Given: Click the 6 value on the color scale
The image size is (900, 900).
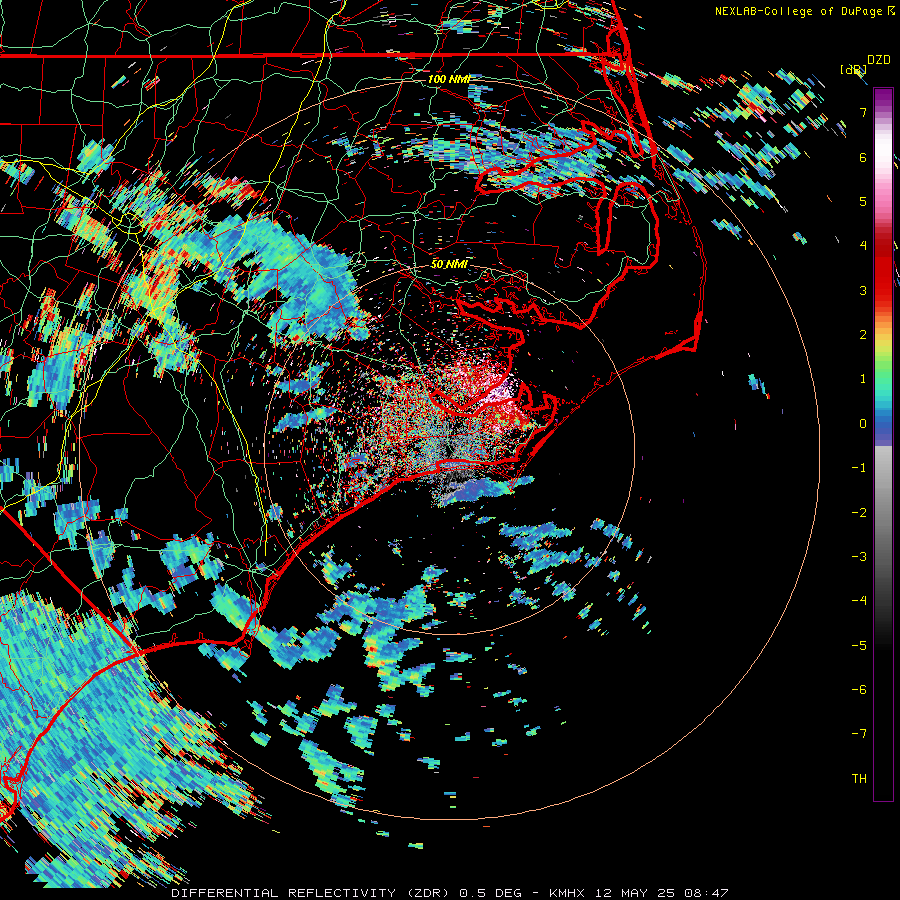Looking at the screenshot, I should point(863,157).
